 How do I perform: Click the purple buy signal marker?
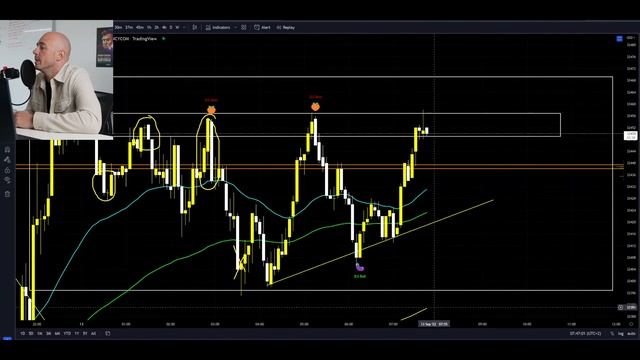tap(360, 267)
